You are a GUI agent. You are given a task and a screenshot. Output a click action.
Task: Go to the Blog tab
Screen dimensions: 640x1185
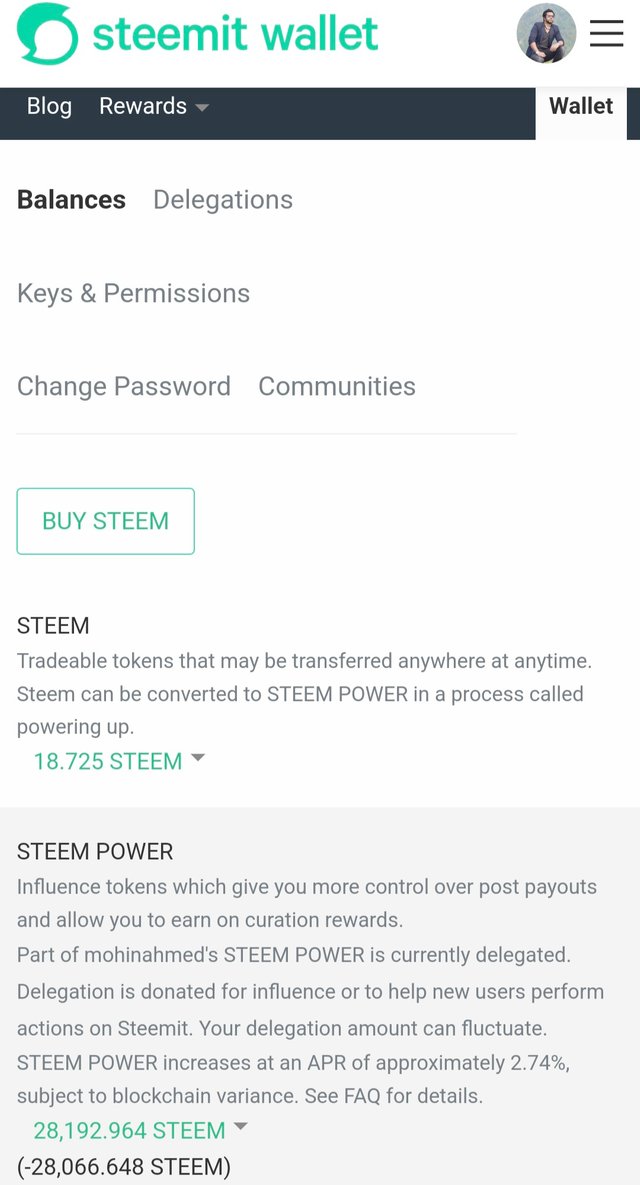point(49,106)
